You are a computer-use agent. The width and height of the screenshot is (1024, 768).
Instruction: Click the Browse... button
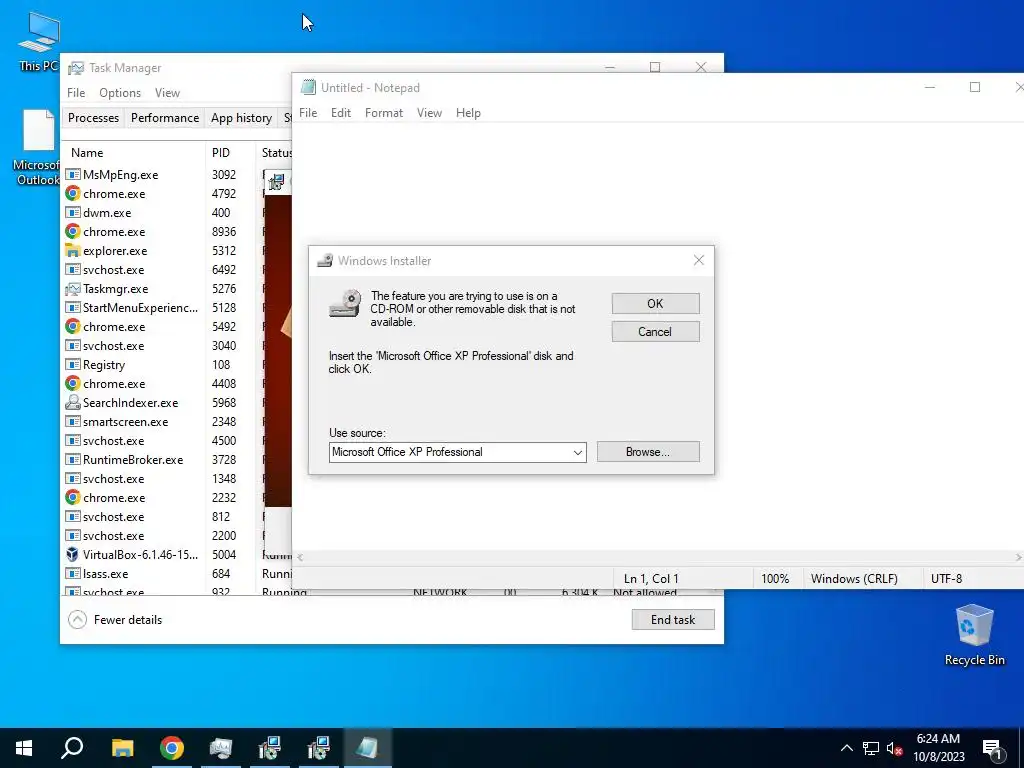tap(648, 452)
